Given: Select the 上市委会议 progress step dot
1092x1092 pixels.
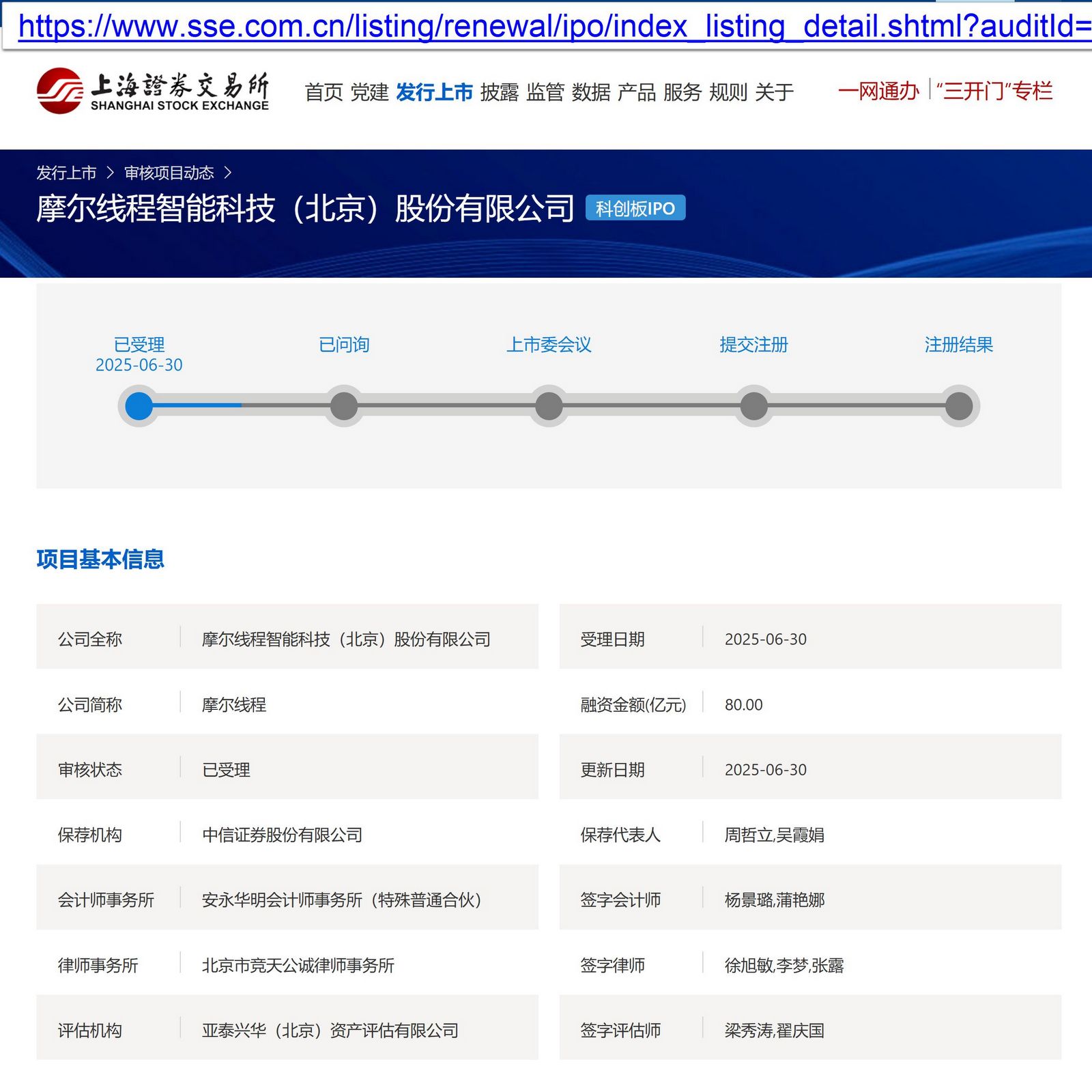Looking at the screenshot, I should pyautogui.click(x=549, y=406).
